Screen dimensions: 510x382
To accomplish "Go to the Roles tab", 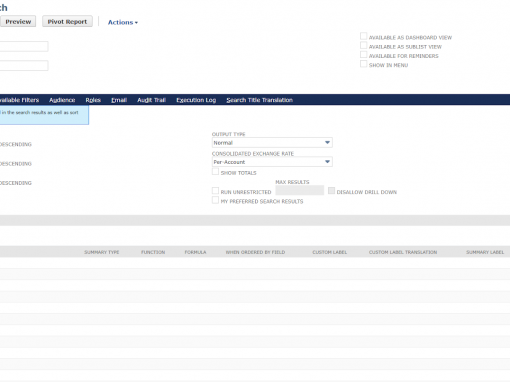I will 93,100.
